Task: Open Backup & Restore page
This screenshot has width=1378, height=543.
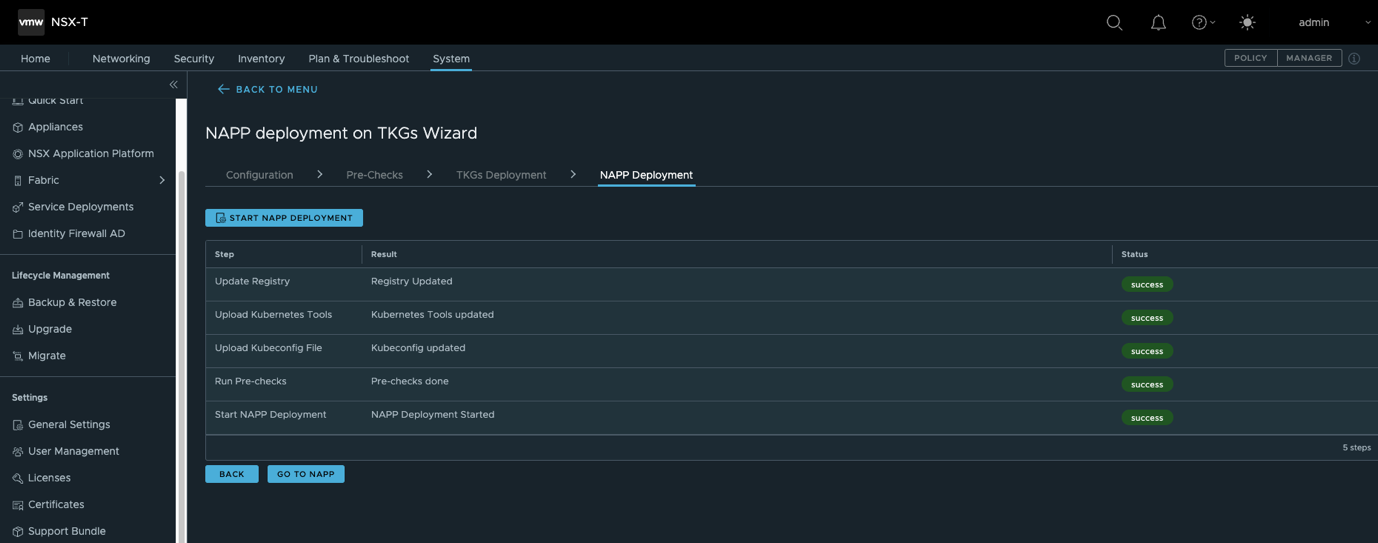Action: pyautogui.click(x=72, y=302)
